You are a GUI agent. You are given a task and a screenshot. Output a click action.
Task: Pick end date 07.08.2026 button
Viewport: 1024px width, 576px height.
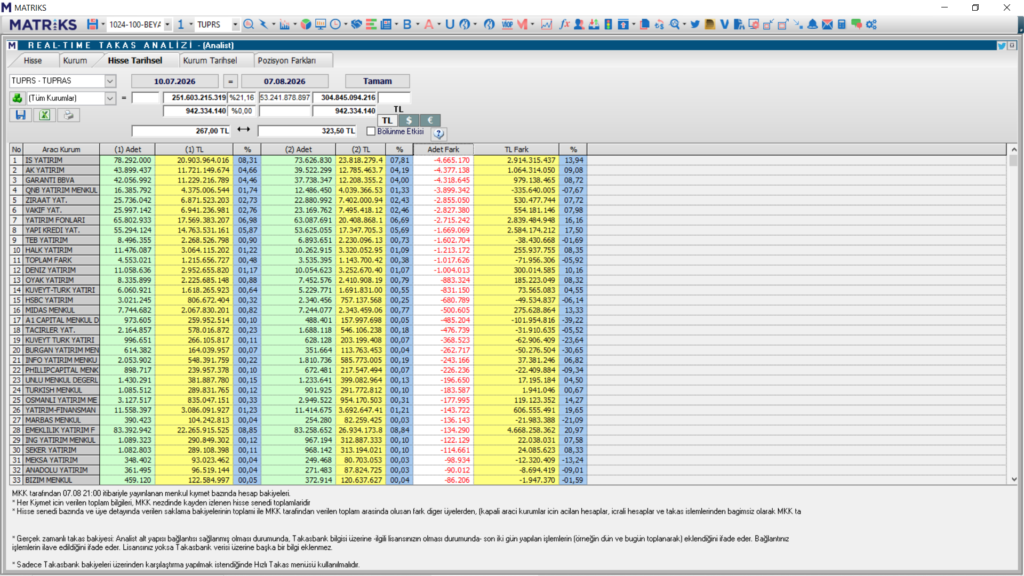(x=285, y=81)
